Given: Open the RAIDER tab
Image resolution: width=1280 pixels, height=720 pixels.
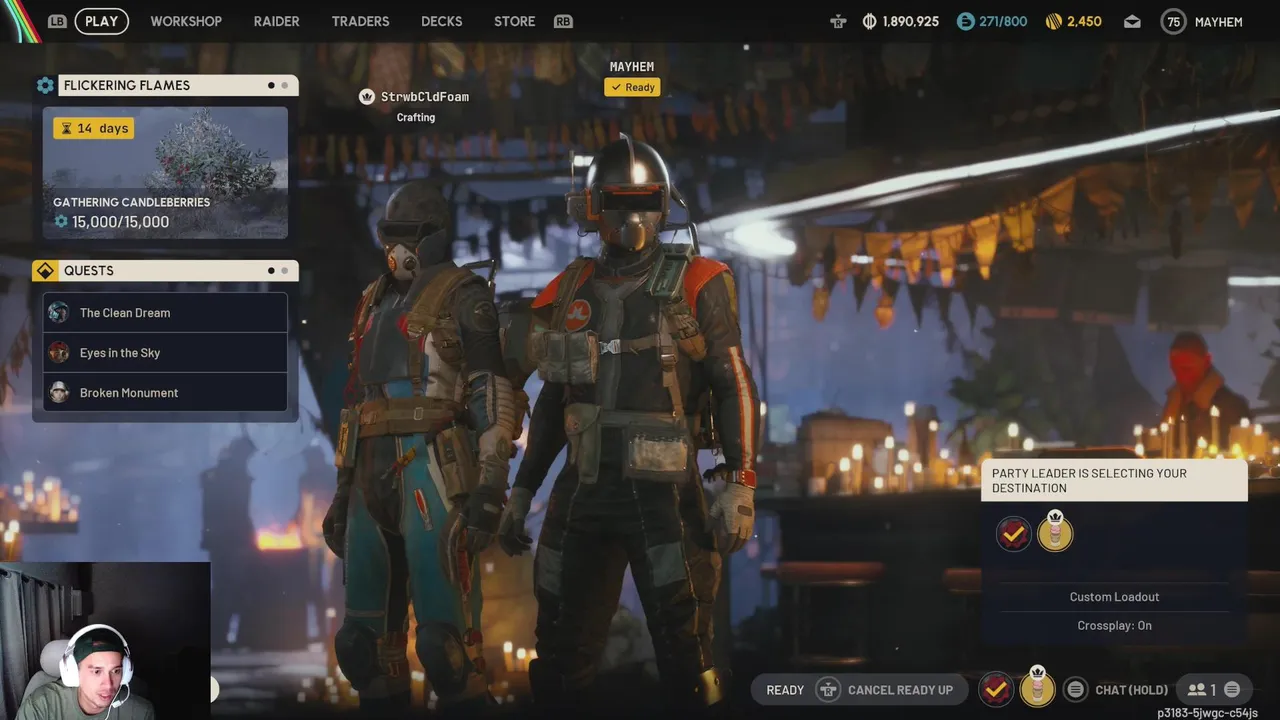Looking at the screenshot, I should 276,21.
